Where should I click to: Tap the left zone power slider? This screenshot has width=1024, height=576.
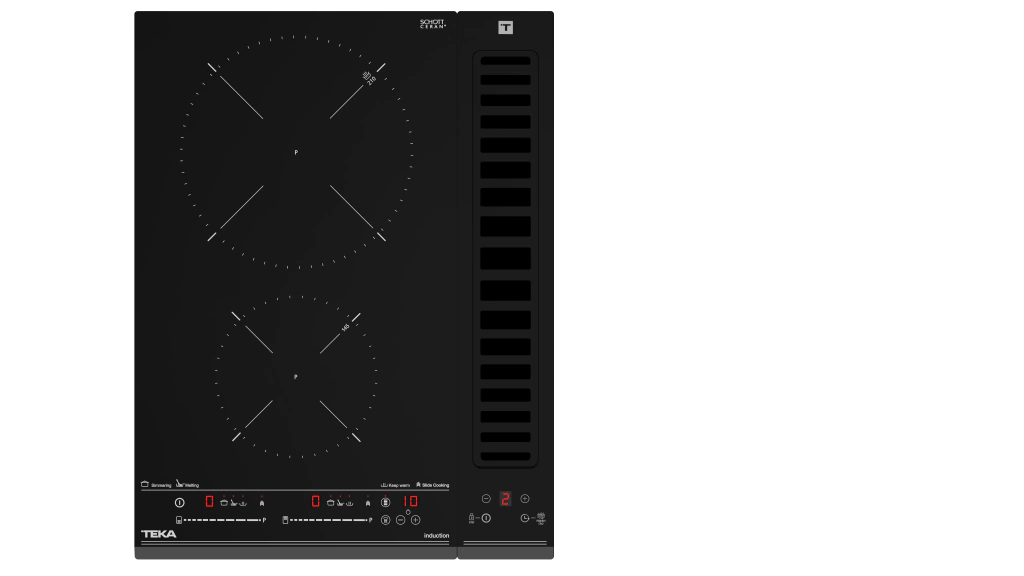[221, 520]
